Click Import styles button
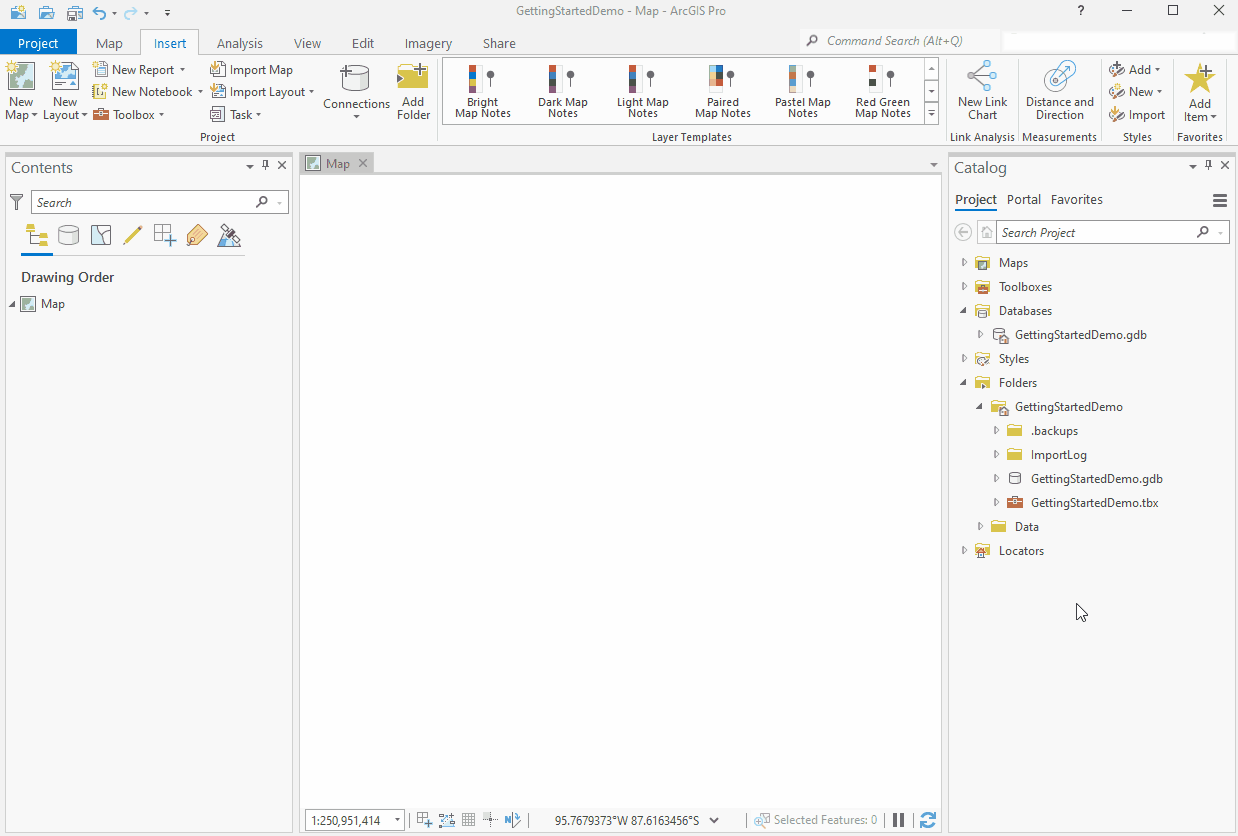This screenshot has height=836, width=1238. point(1137,115)
